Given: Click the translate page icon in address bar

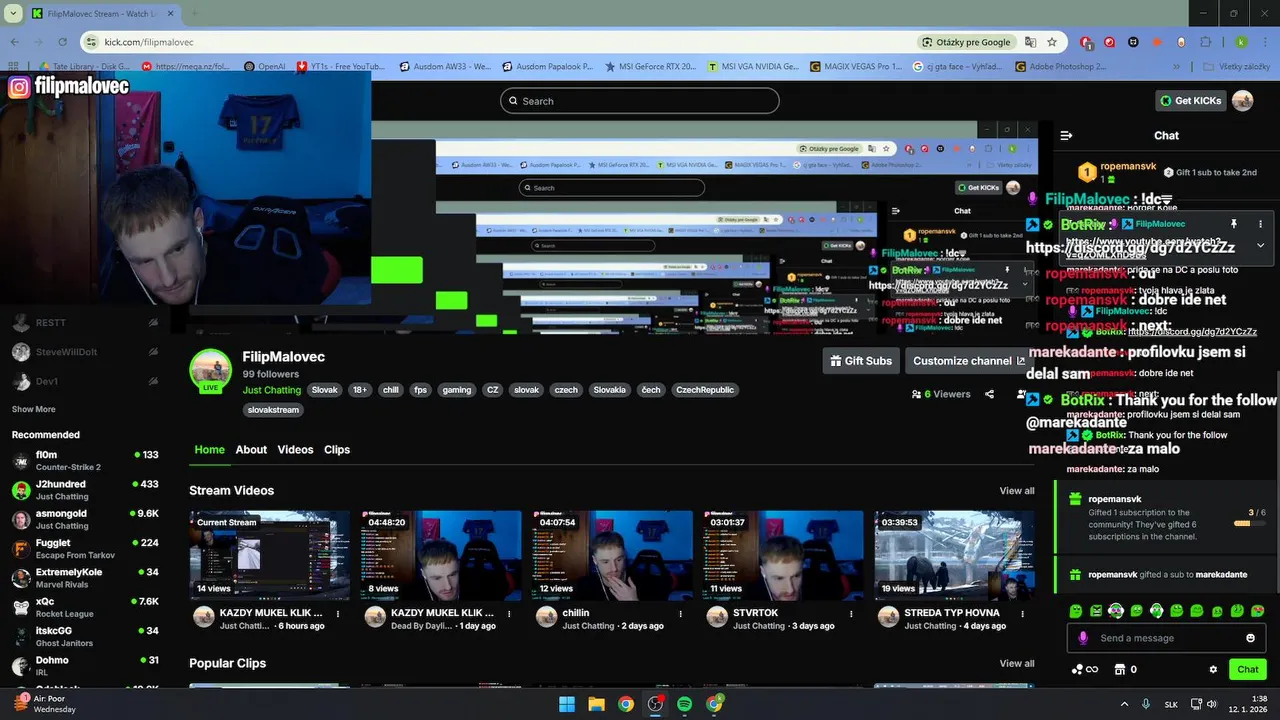Looking at the screenshot, I should click(1030, 42).
